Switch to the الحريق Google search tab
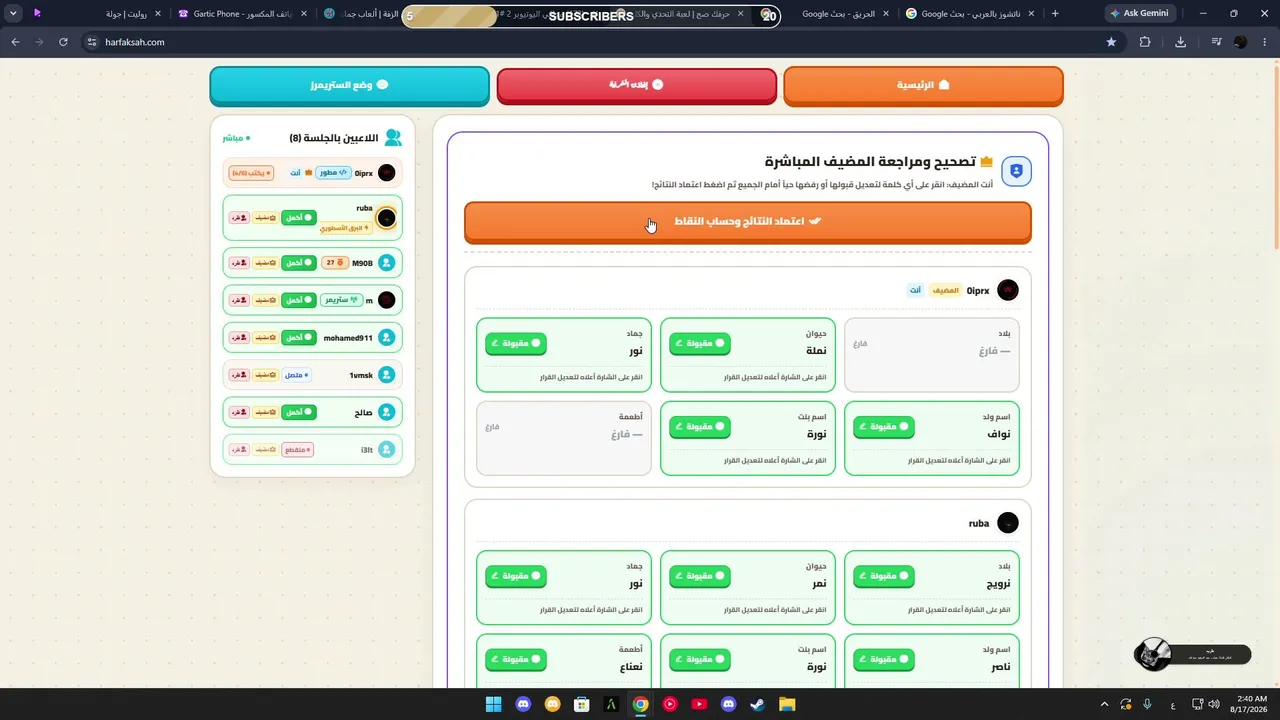Viewport: 1280px width, 720px height. tap(845, 14)
